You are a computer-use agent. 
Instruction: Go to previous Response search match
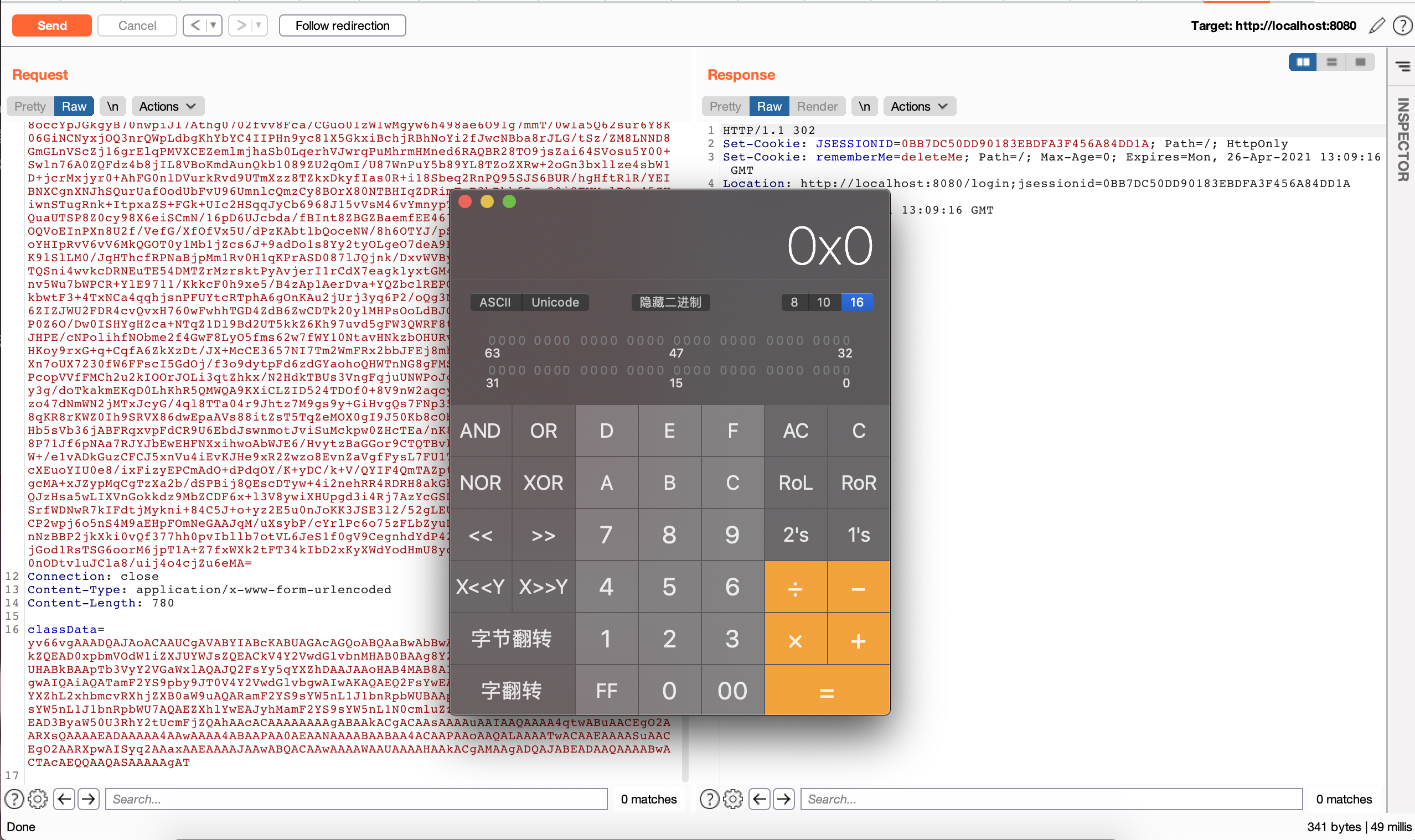tap(760, 798)
